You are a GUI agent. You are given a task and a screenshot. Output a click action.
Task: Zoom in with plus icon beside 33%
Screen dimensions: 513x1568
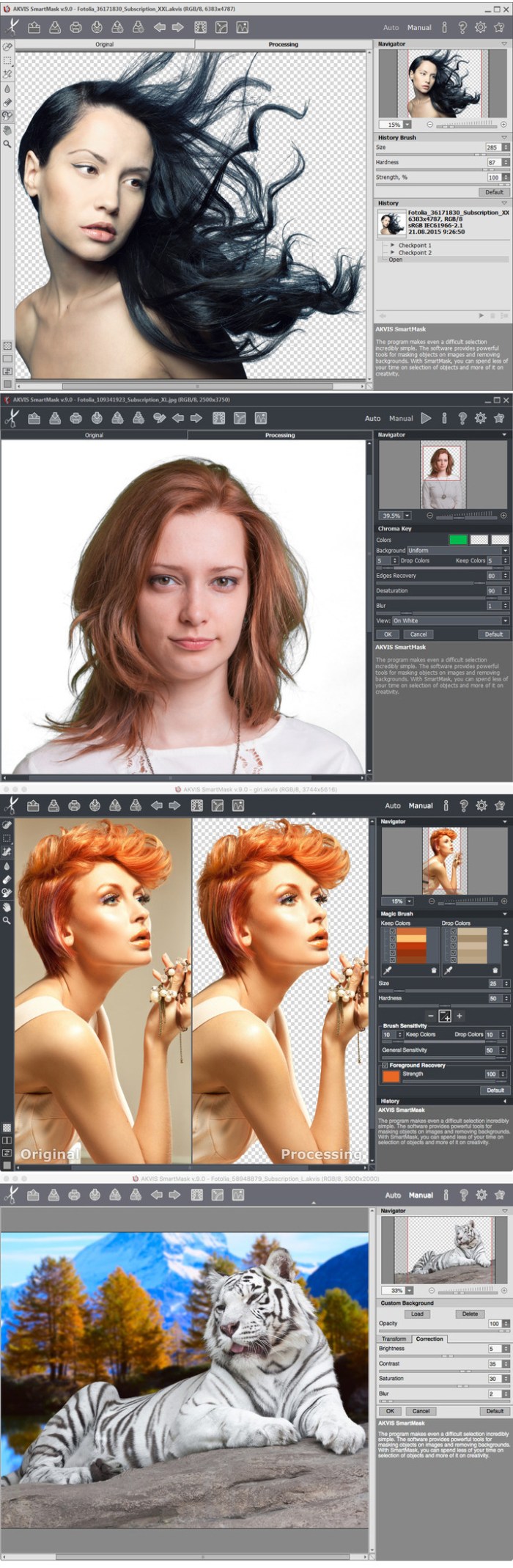click(503, 1290)
